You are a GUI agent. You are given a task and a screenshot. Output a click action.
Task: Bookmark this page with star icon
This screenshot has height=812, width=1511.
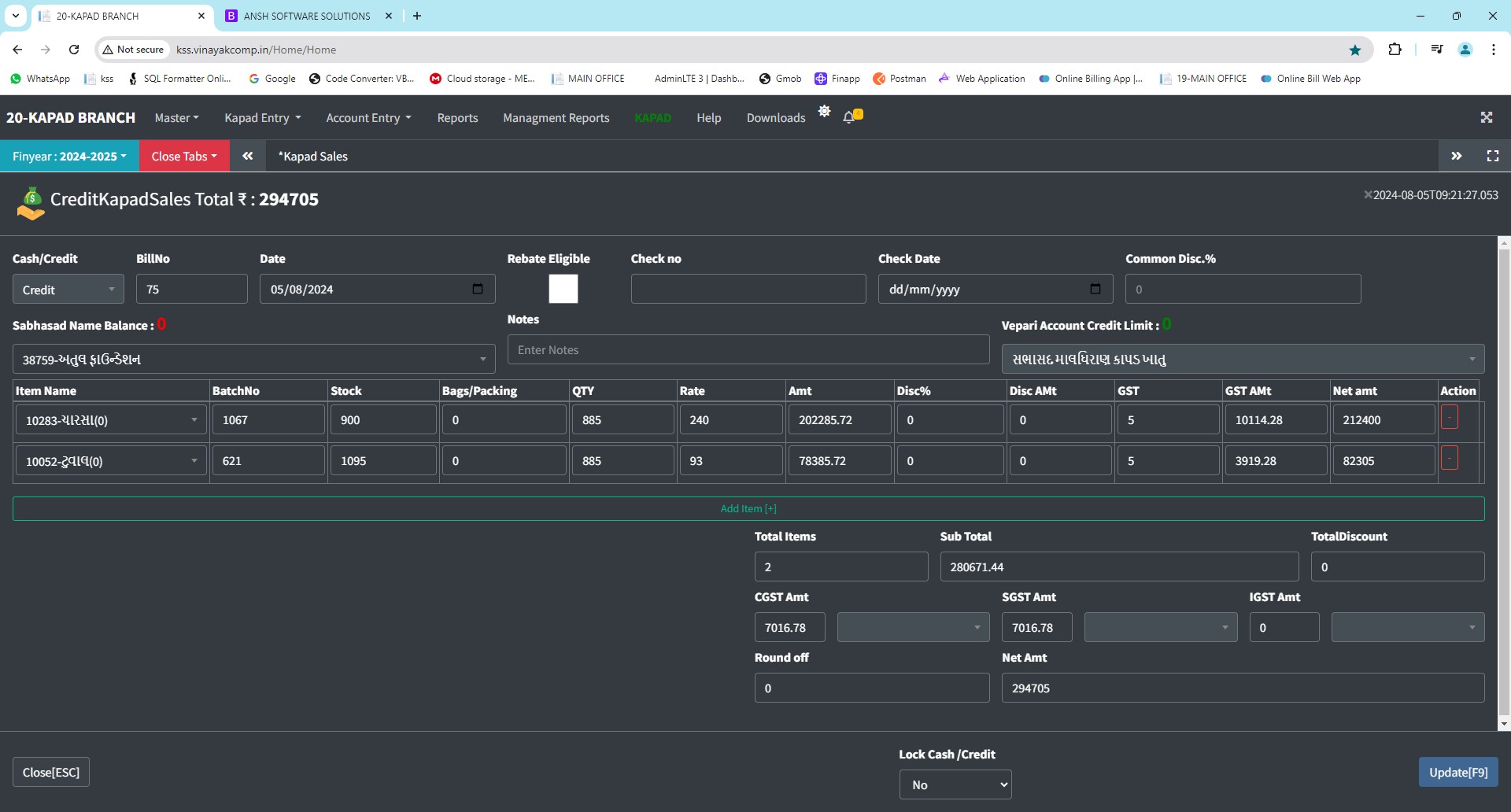(1355, 50)
